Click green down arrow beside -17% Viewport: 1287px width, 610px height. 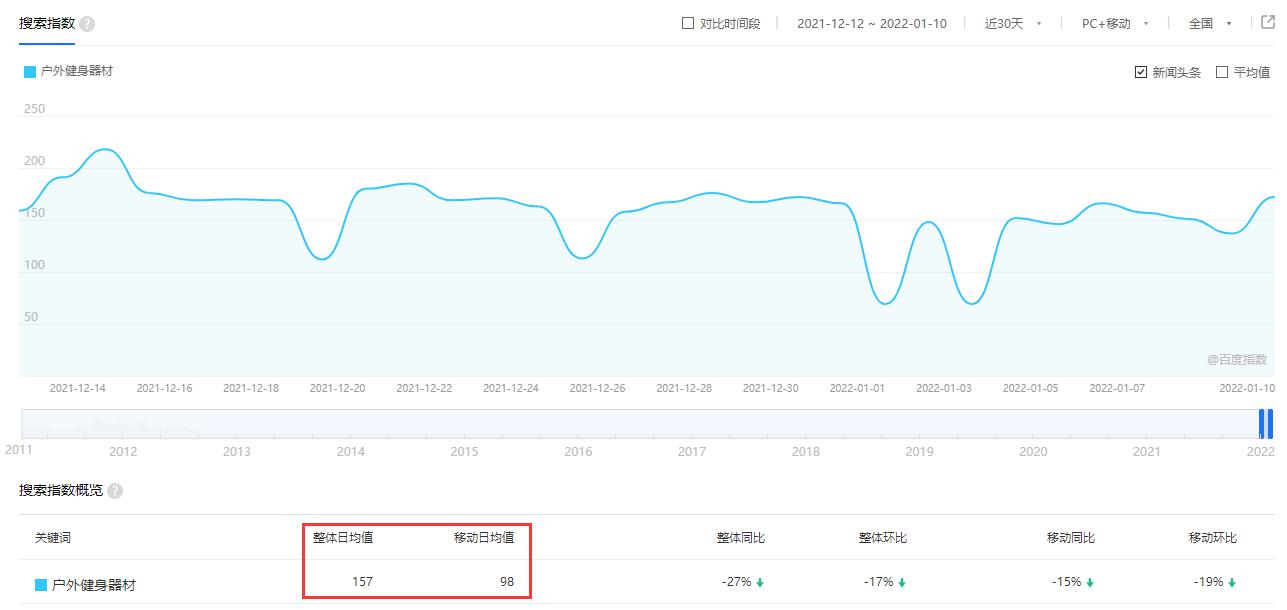[x=902, y=583]
